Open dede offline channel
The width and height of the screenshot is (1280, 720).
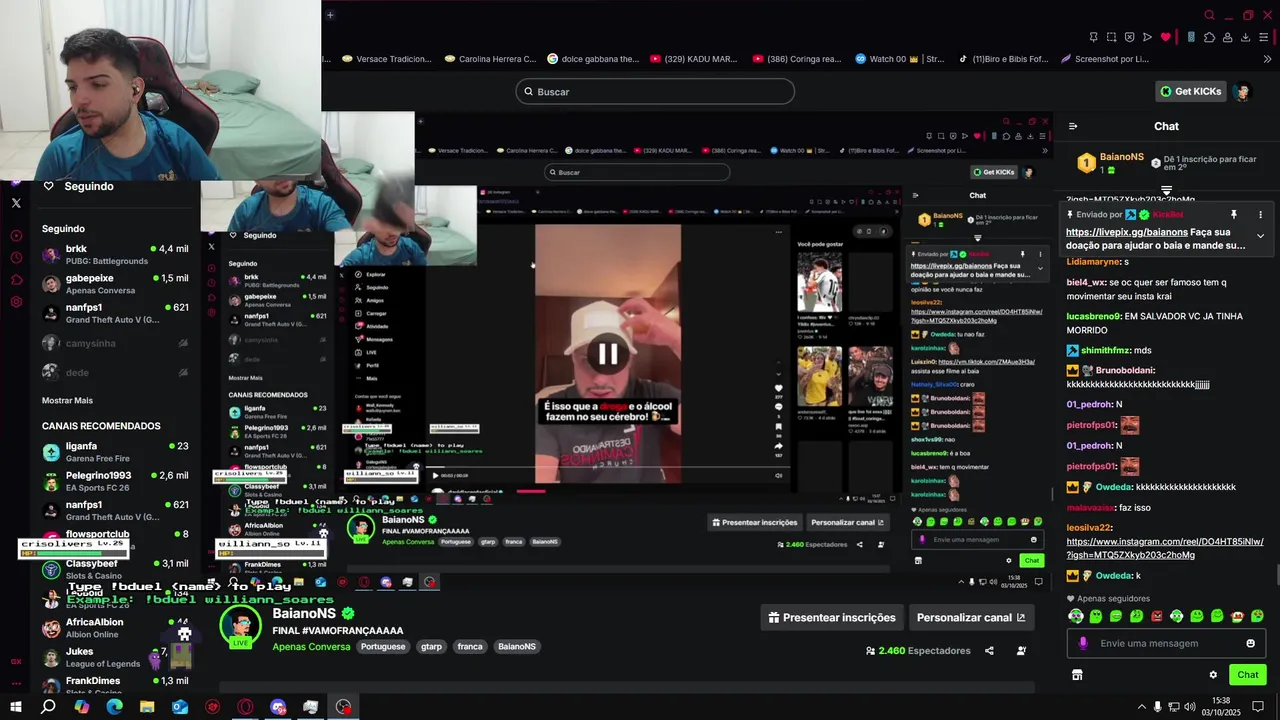click(x=115, y=372)
